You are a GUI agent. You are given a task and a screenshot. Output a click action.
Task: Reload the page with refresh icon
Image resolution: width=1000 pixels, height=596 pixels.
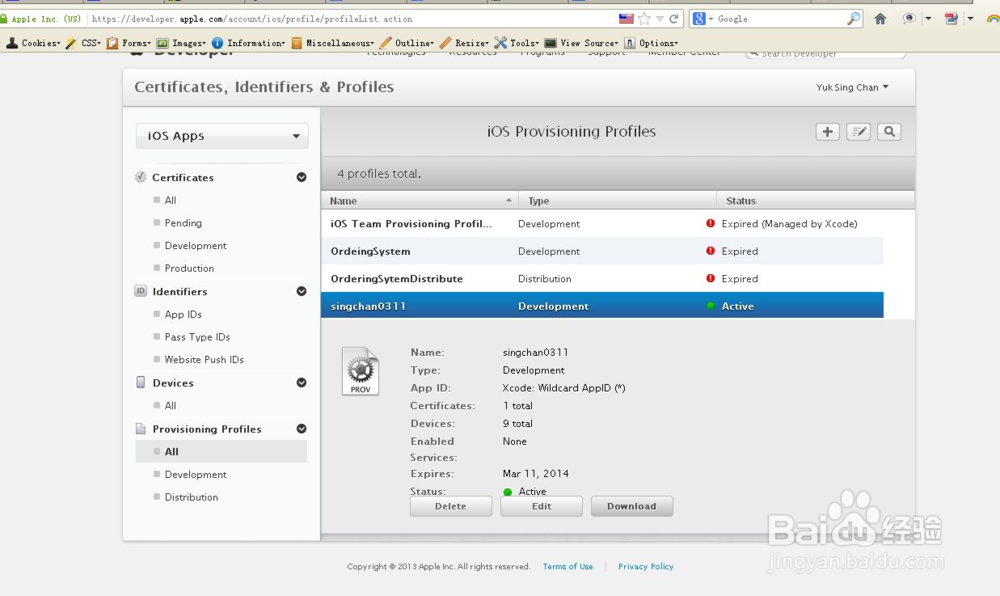(x=673, y=18)
